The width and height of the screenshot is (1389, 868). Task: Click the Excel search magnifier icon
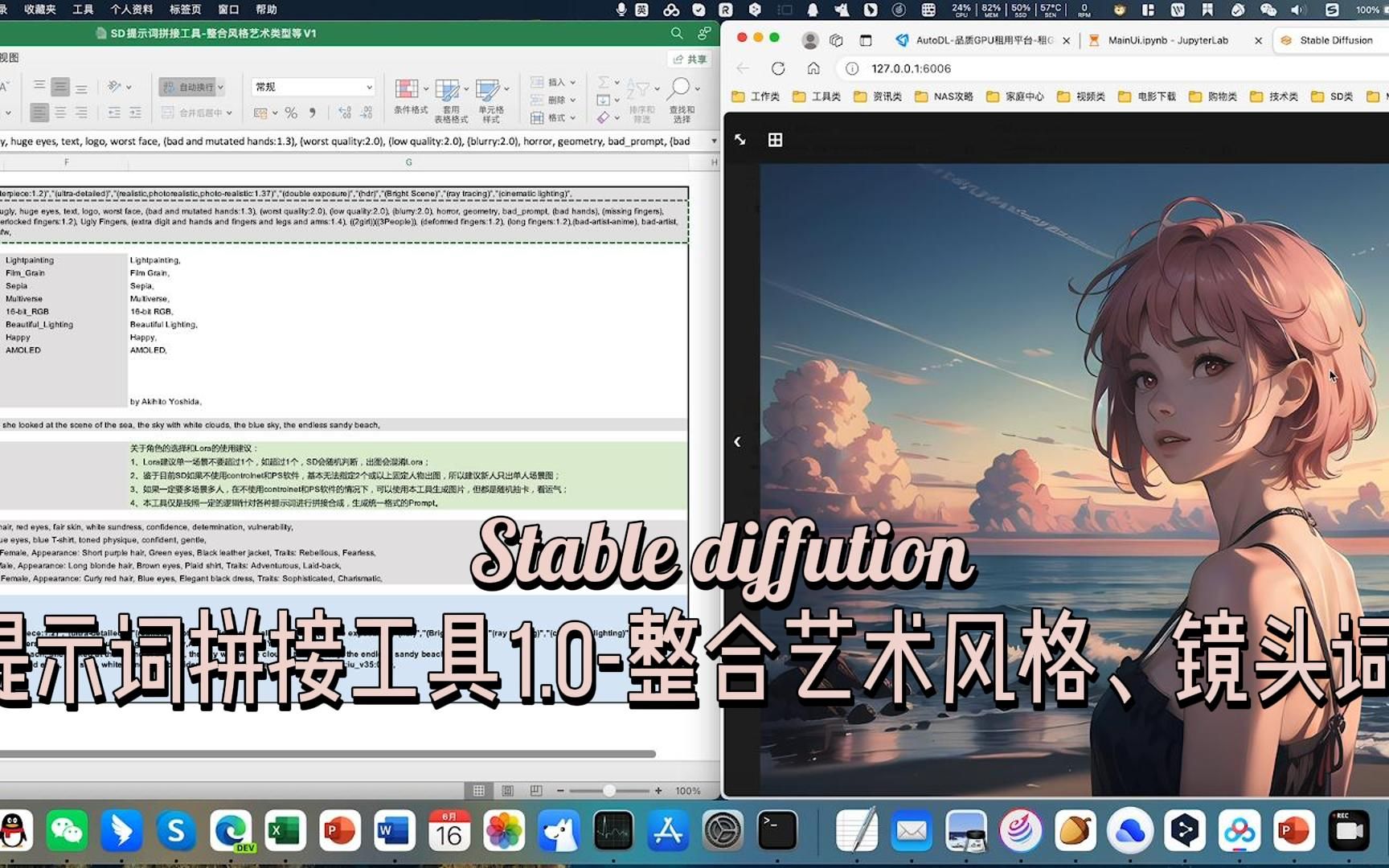tap(677, 33)
